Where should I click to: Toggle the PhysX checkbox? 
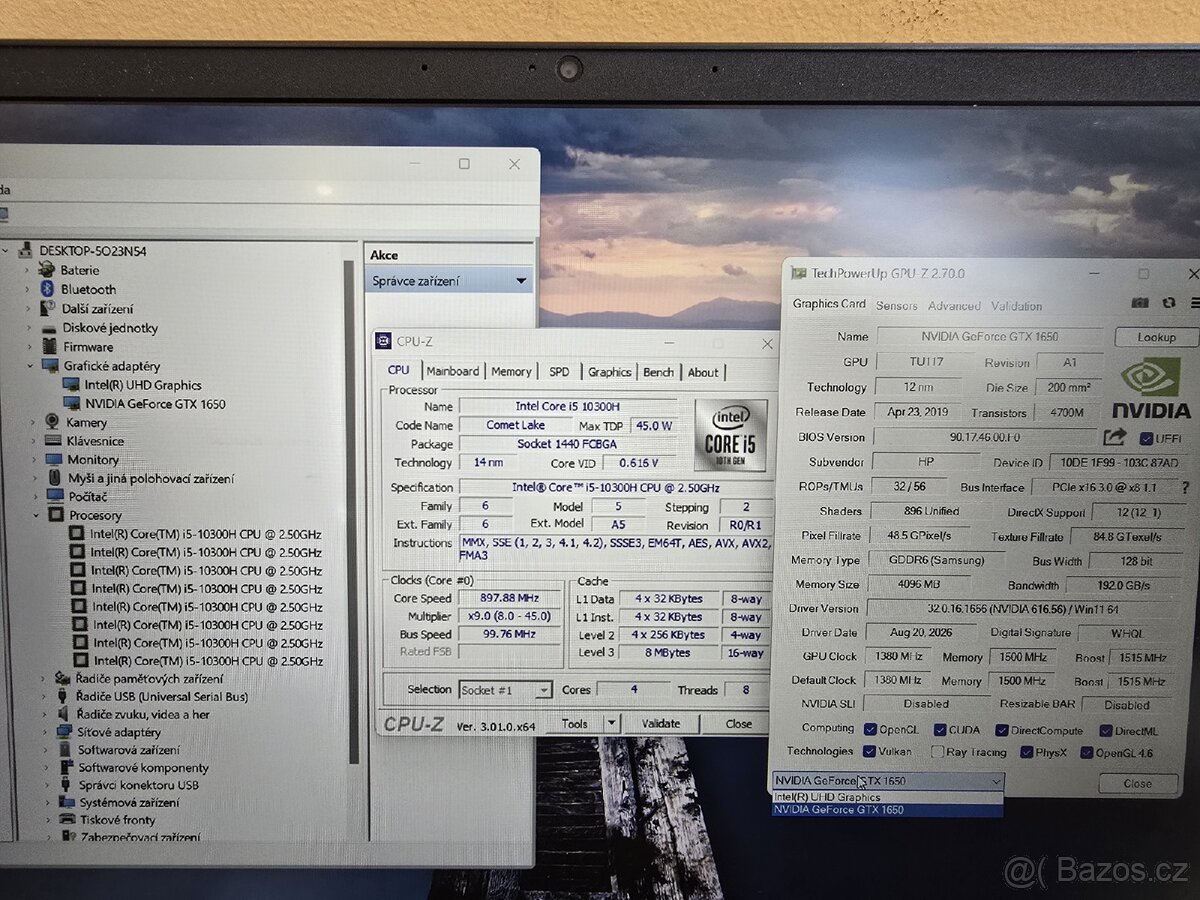pyautogui.click(x=1025, y=752)
